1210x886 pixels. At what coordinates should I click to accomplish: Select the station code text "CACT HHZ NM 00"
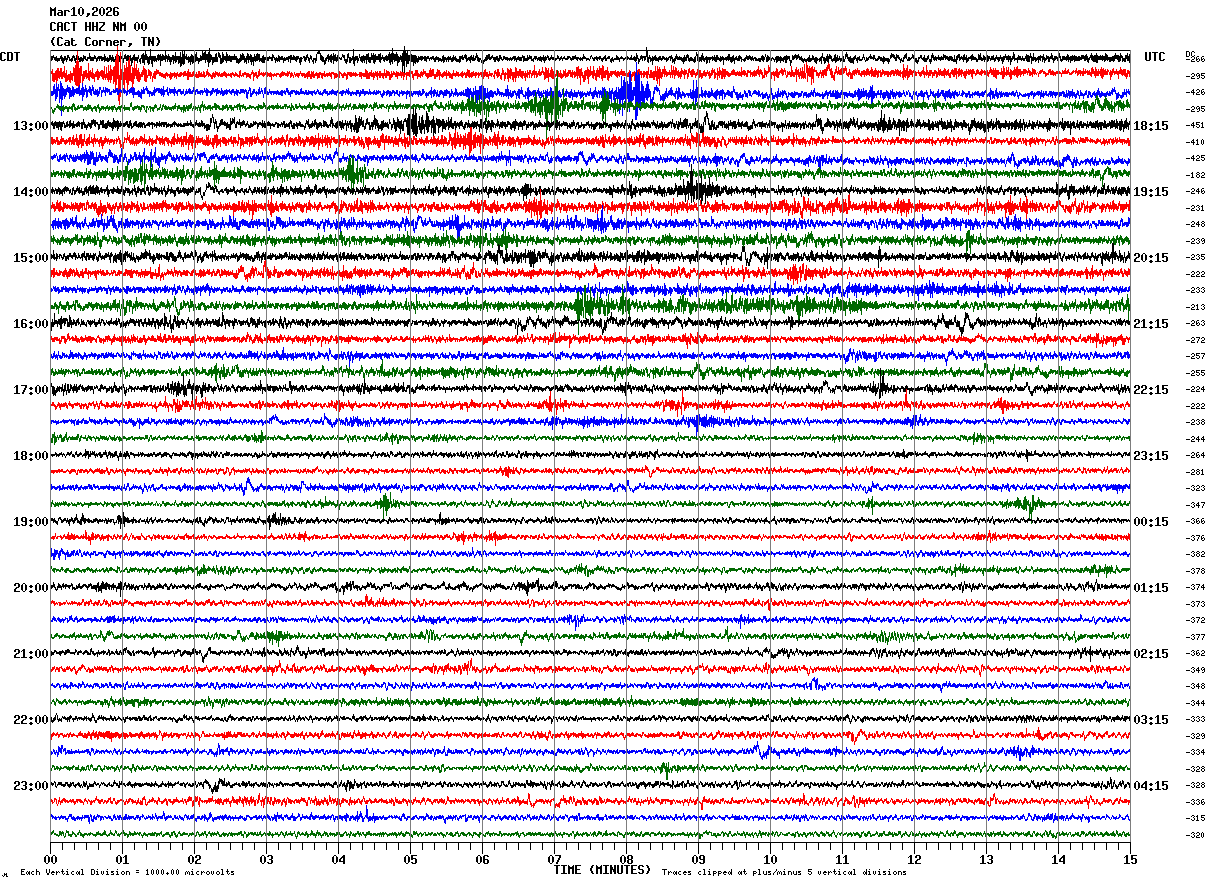98,27
